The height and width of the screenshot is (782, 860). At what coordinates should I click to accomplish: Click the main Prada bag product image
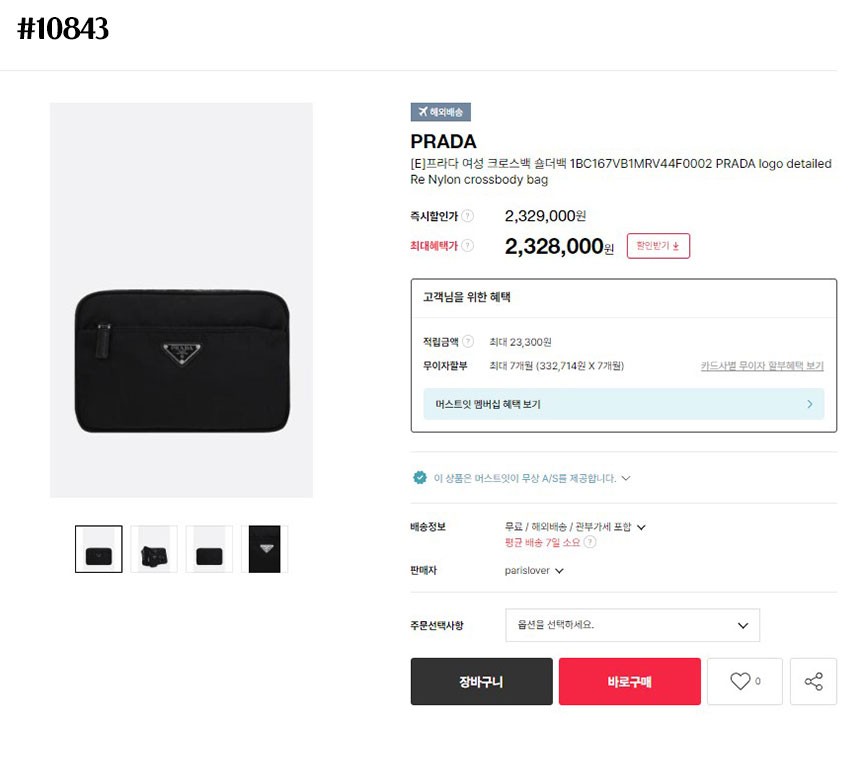[x=181, y=360]
